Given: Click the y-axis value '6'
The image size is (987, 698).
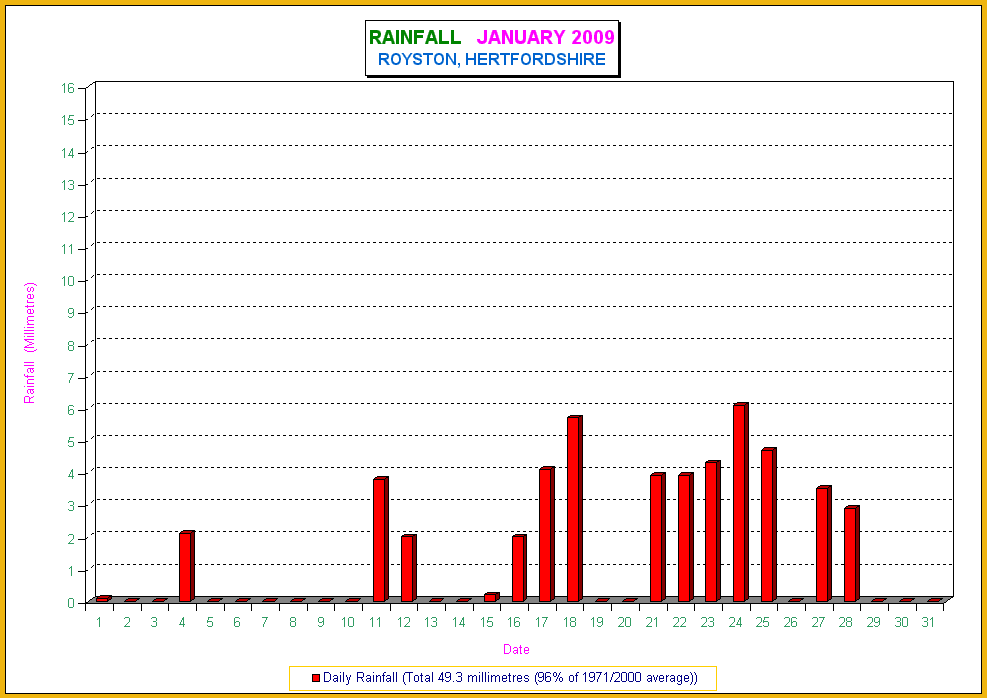Looking at the screenshot, I should tap(71, 410).
